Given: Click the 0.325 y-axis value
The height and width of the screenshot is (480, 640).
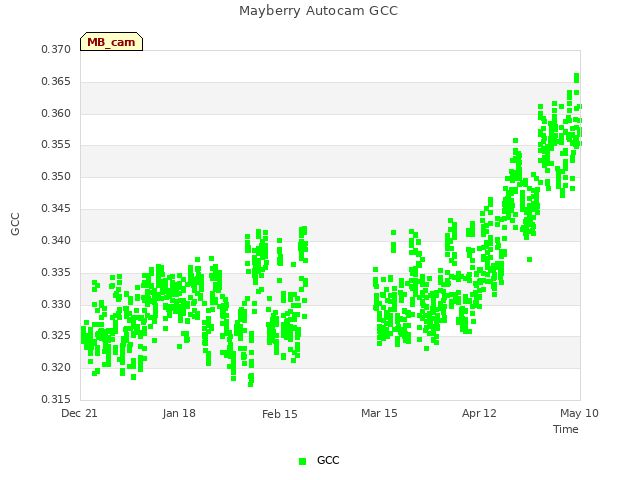Looking at the screenshot, I should [x=56, y=336].
